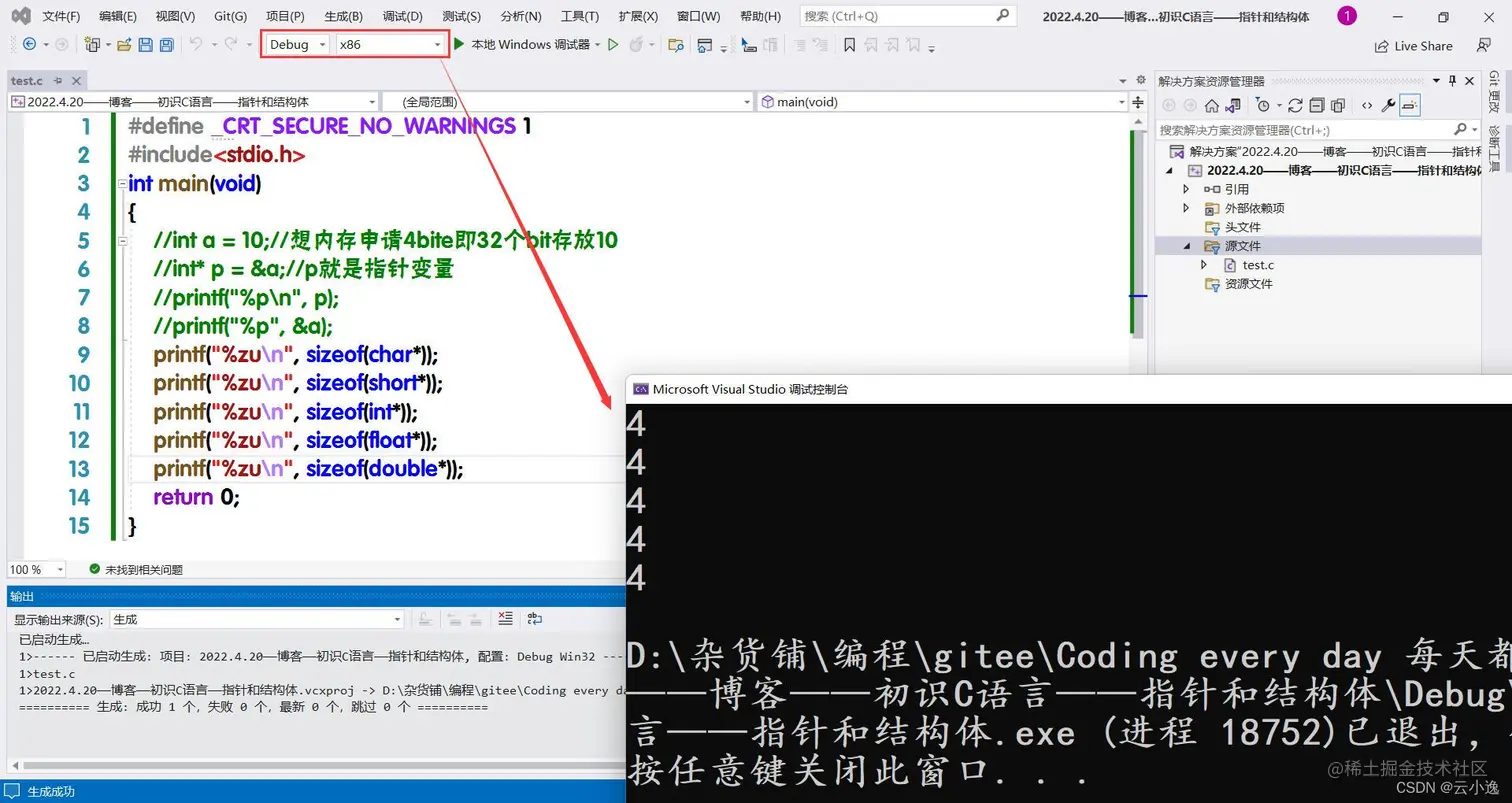Image resolution: width=1512 pixels, height=803 pixels.
Task: Open properties via the wrench icon
Action: pyautogui.click(x=1388, y=105)
